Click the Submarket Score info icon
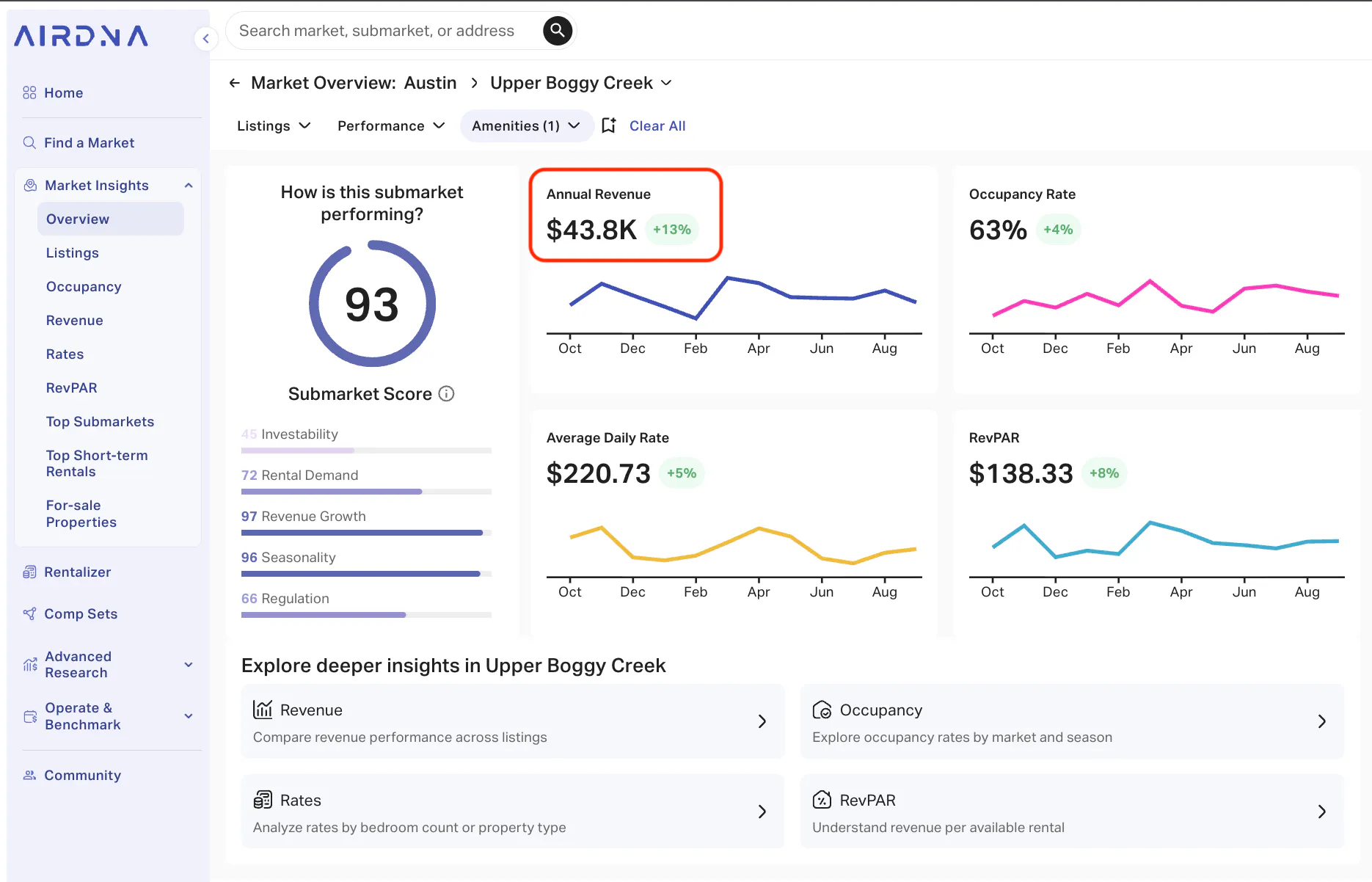This screenshot has width=1372, height=882. click(446, 393)
